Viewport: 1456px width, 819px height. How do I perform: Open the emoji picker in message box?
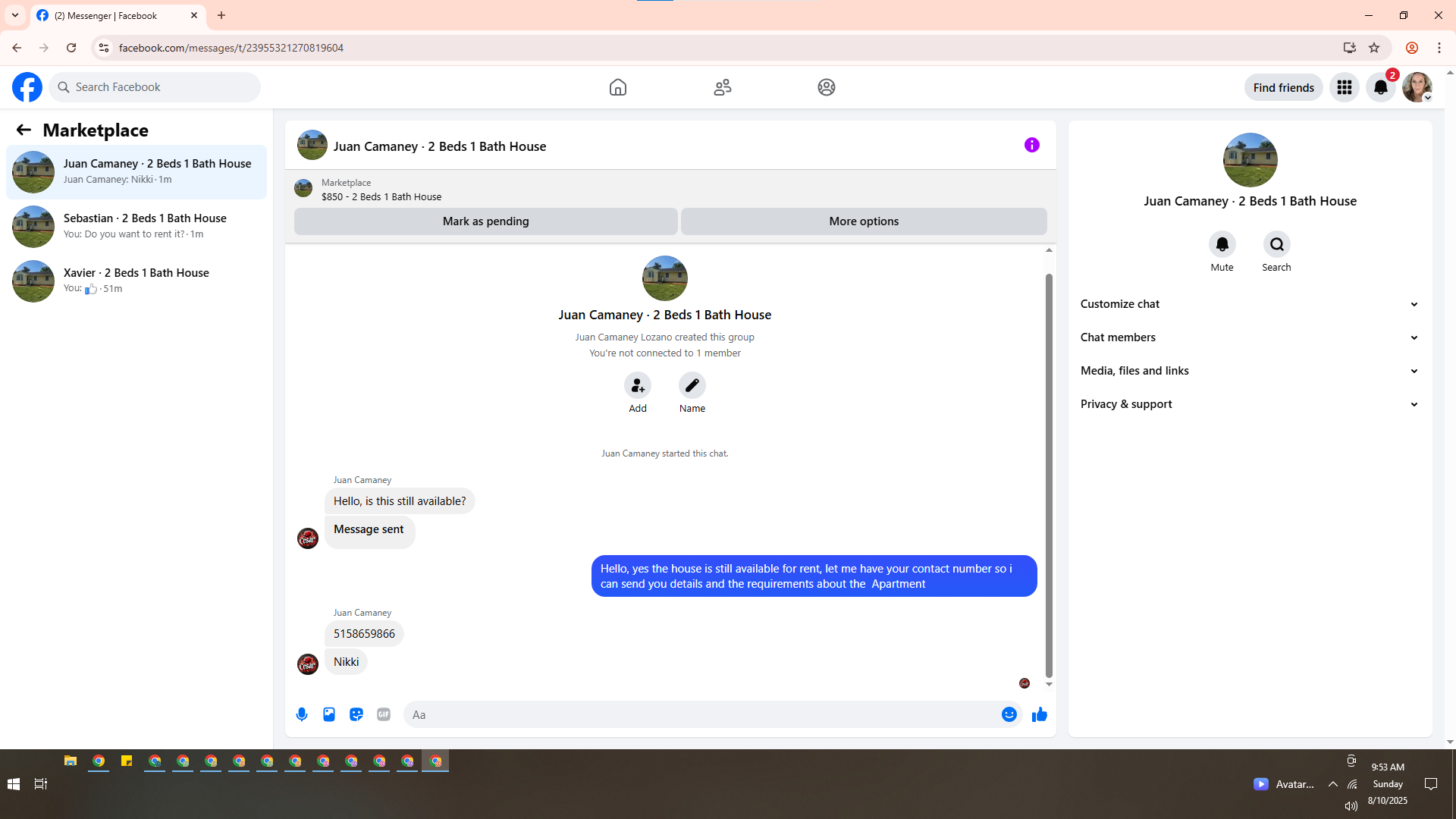click(x=1009, y=714)
